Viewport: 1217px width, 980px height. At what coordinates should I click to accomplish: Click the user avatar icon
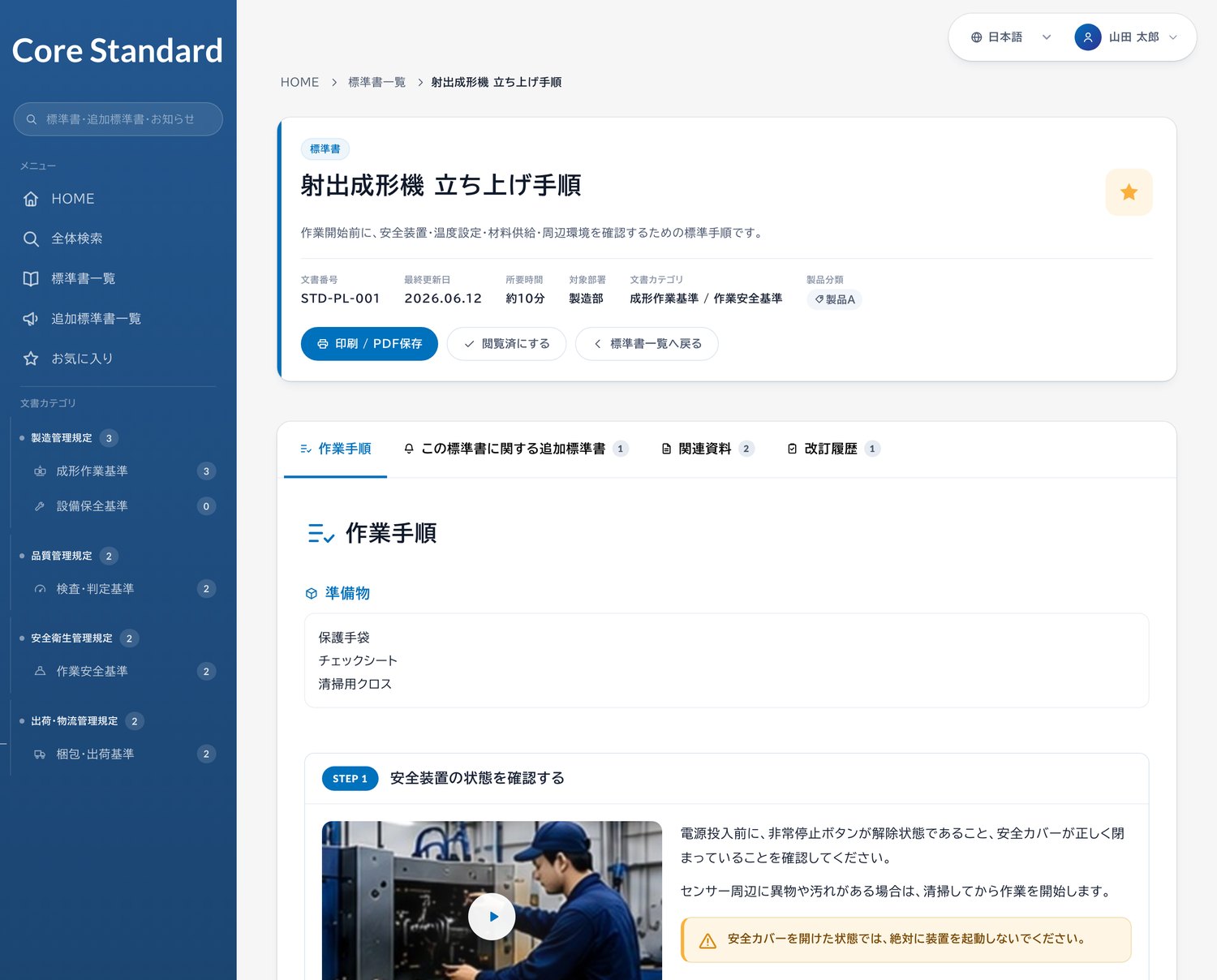pyautogui.click(x=1087, y=37)
